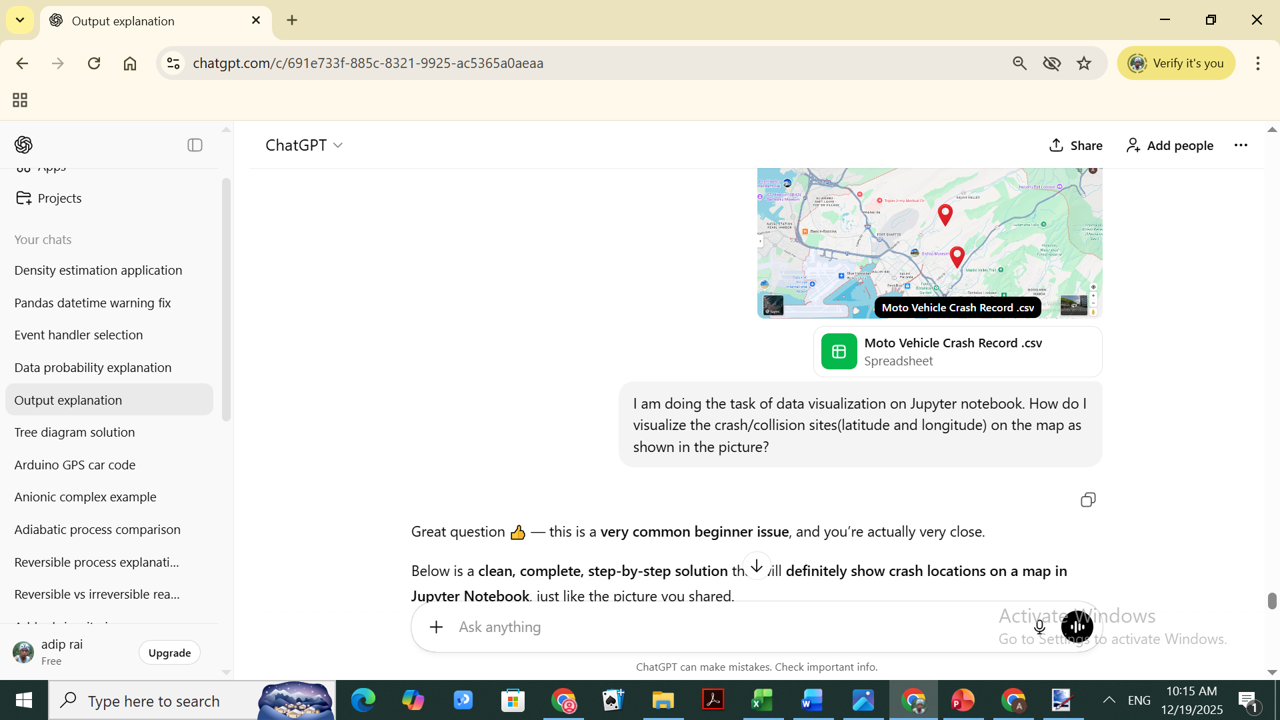
Task: Click the third-party cookies blocked eye icon
Action: (x=1051, y=63)
